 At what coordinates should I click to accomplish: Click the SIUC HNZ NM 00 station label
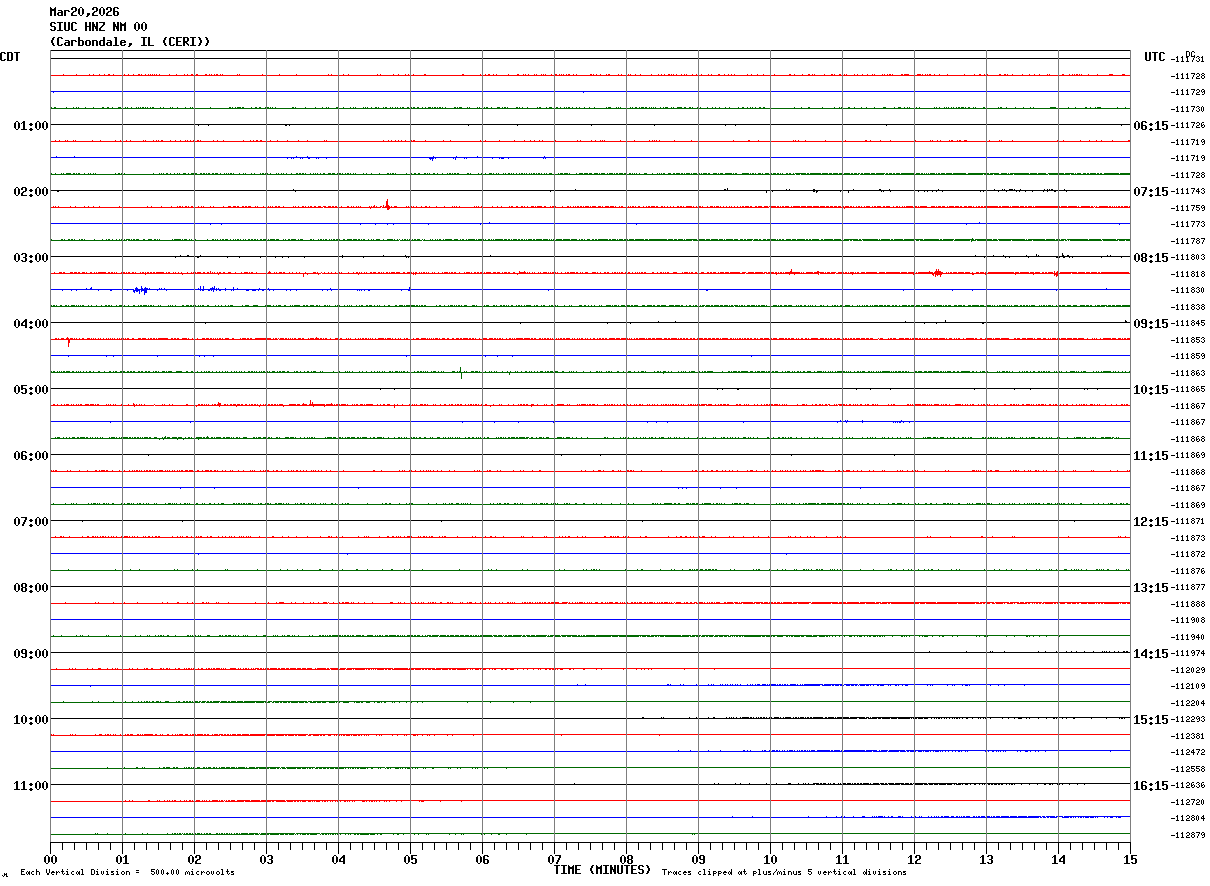(98, 27)
